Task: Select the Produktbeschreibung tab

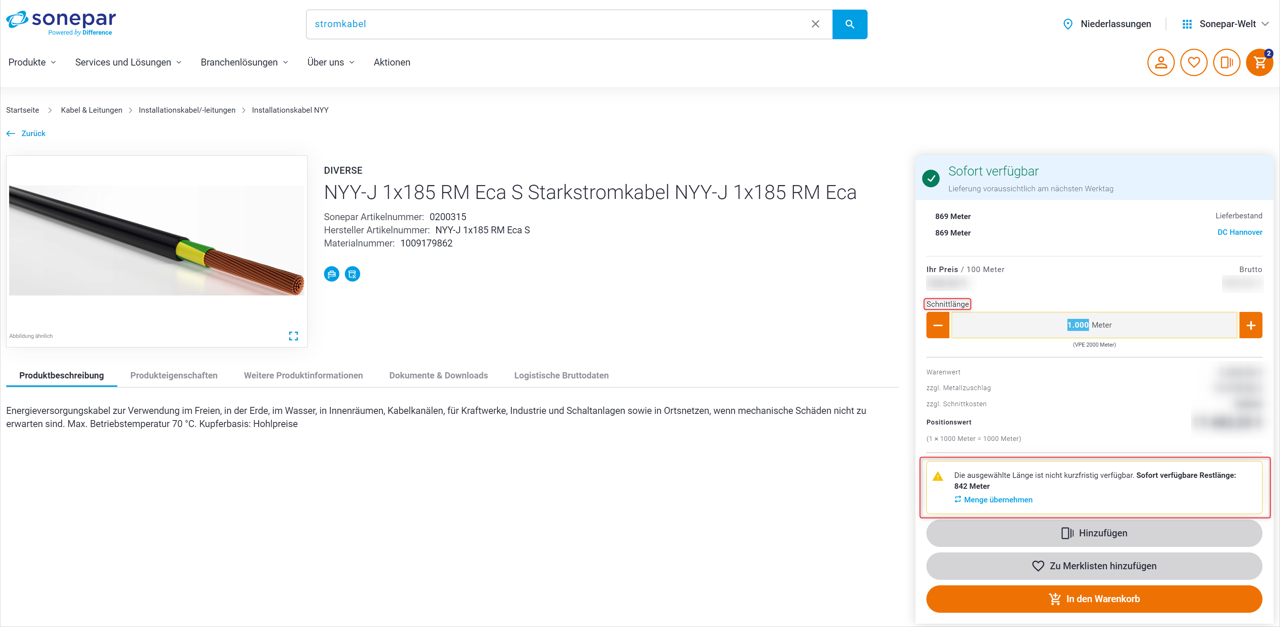Action: tap(61, 376)
